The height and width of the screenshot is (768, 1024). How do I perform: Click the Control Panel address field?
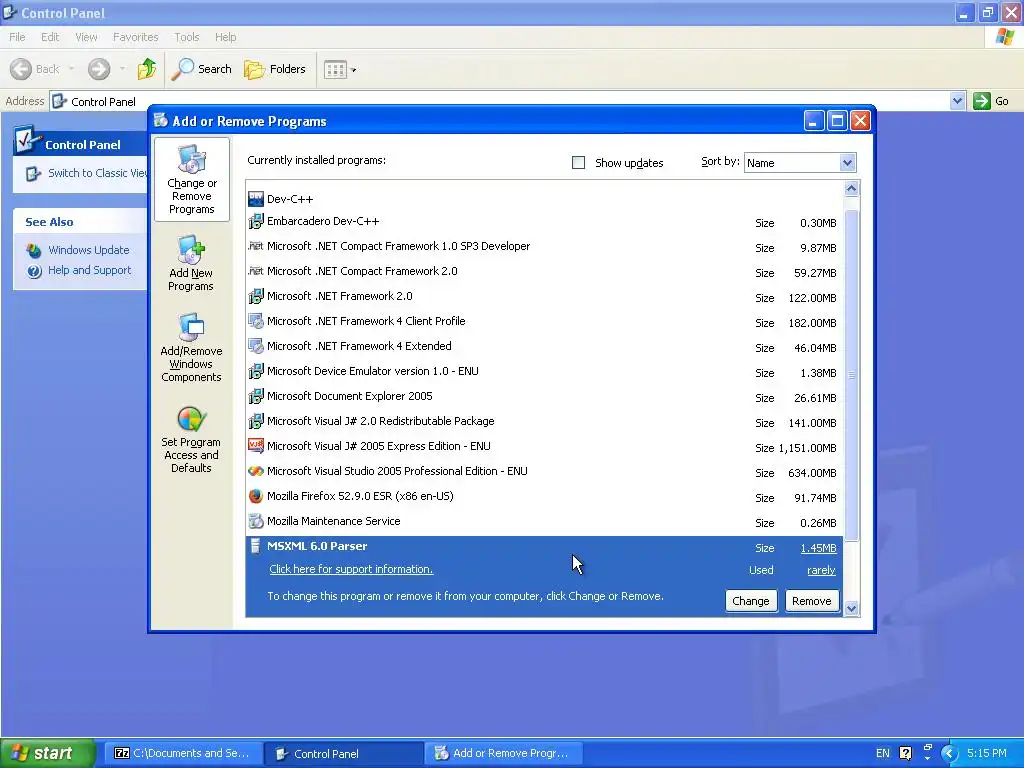pyautogui.click(x=500, y=101)
